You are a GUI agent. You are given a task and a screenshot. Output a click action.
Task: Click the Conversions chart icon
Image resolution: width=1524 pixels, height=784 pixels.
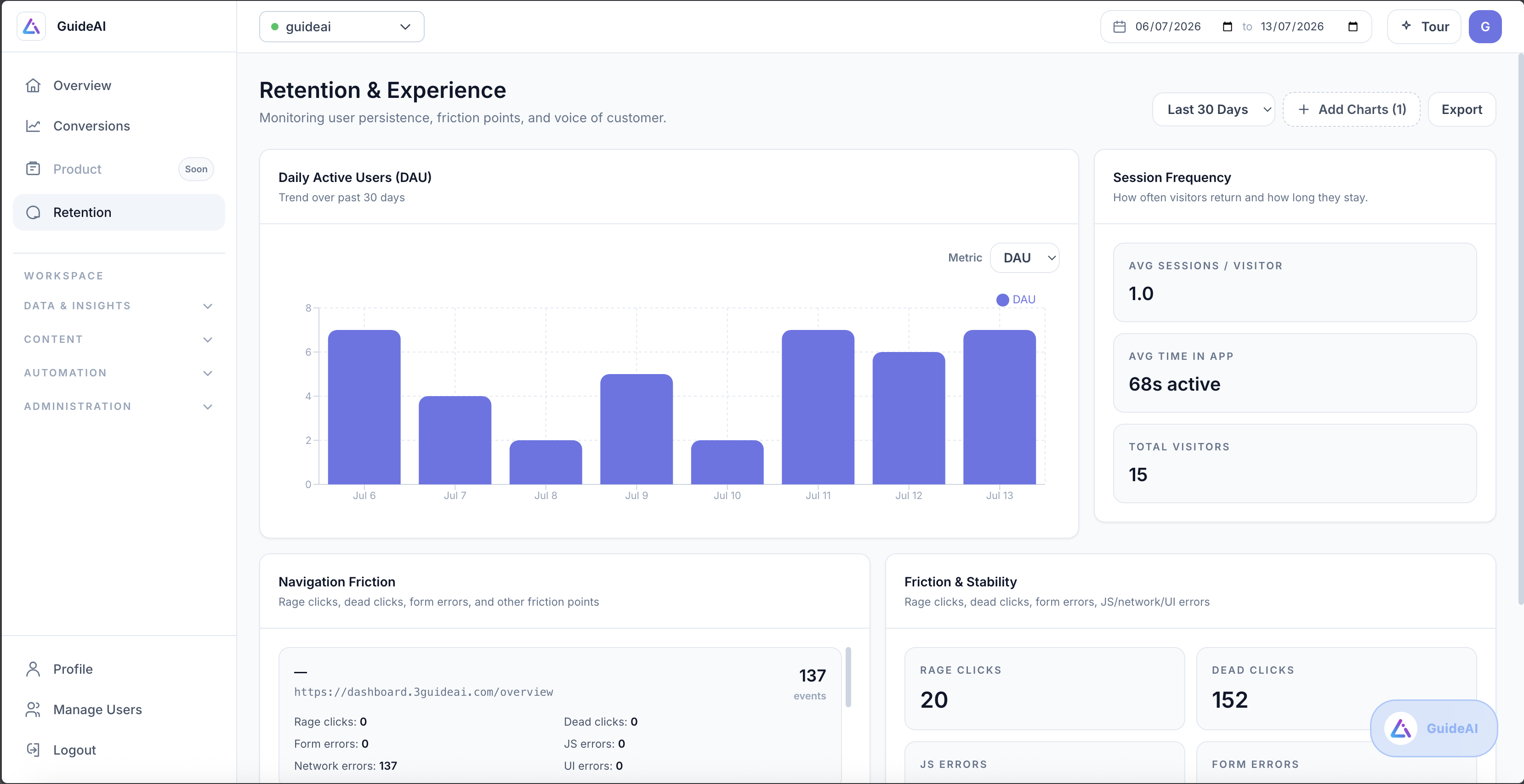pos(33,126)
